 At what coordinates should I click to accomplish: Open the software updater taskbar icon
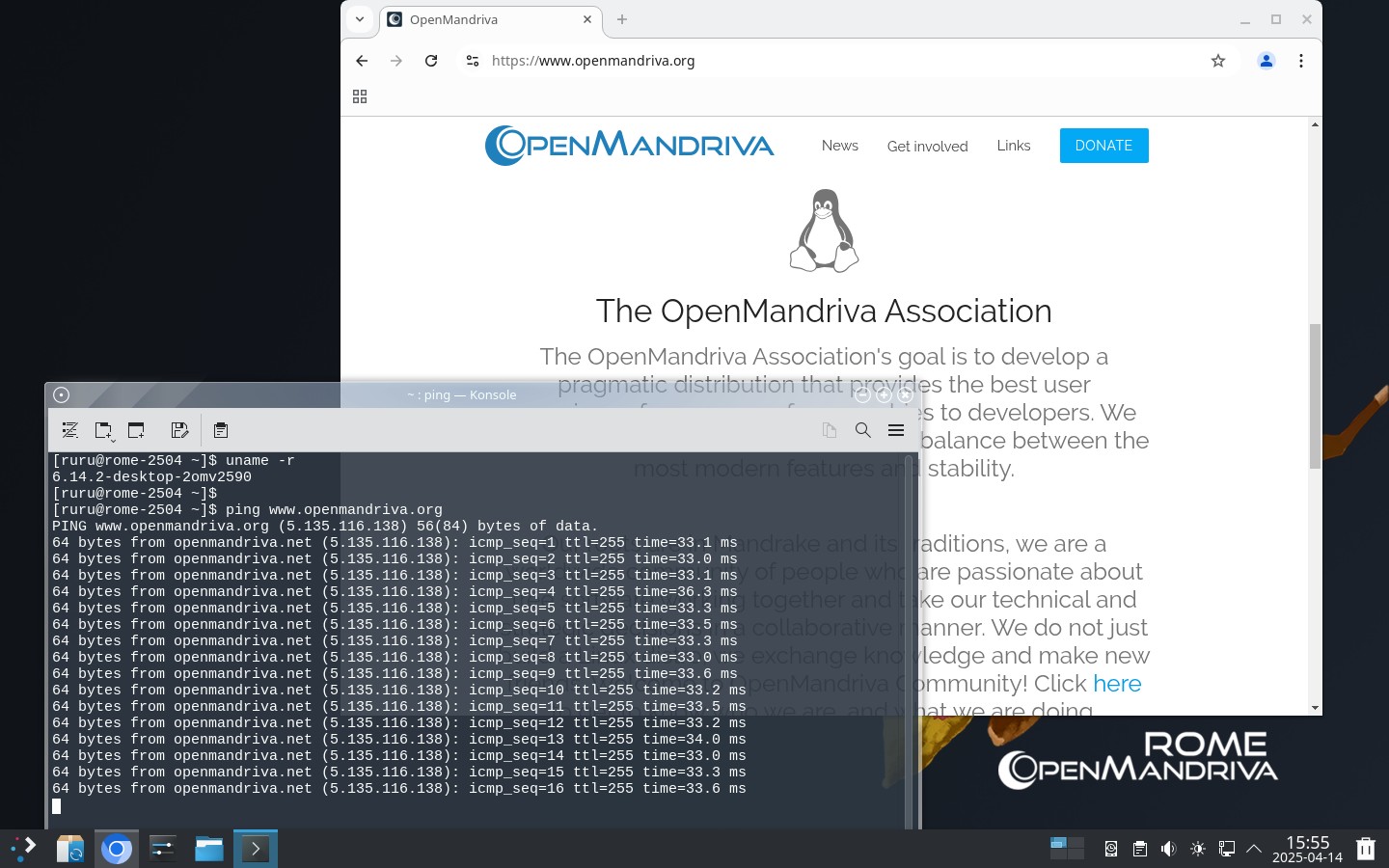(69, 849)
